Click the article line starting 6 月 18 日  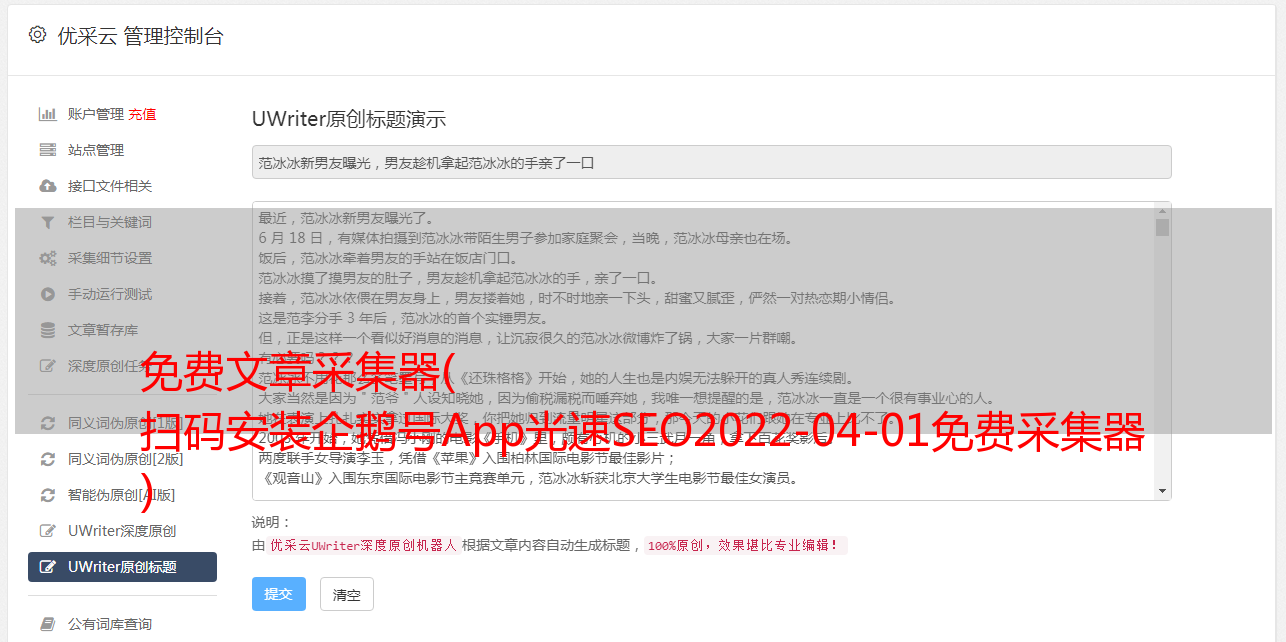tap(525, 238)
